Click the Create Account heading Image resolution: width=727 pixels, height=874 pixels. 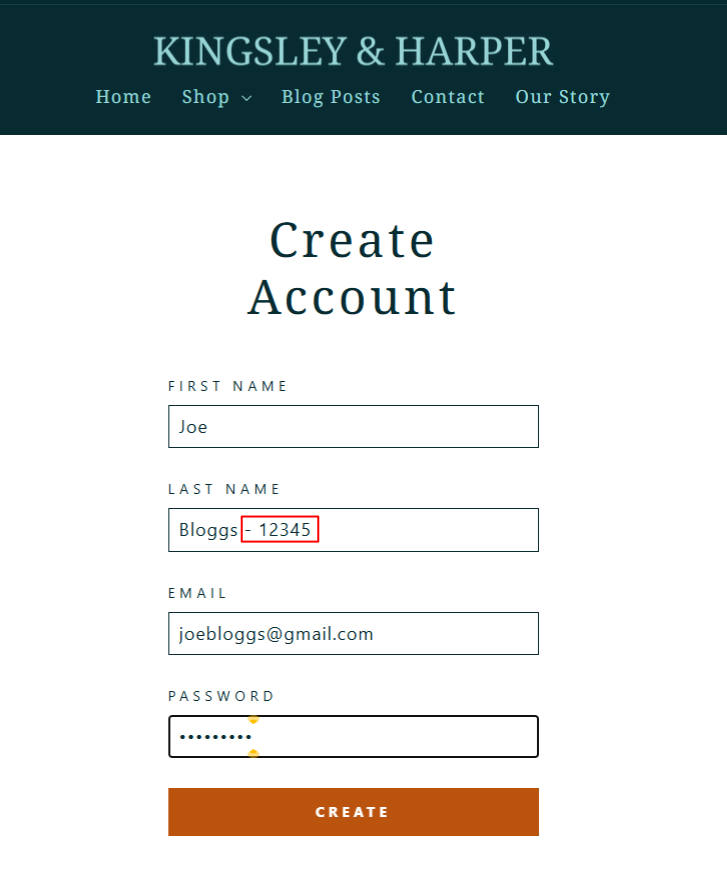(353, 268)
